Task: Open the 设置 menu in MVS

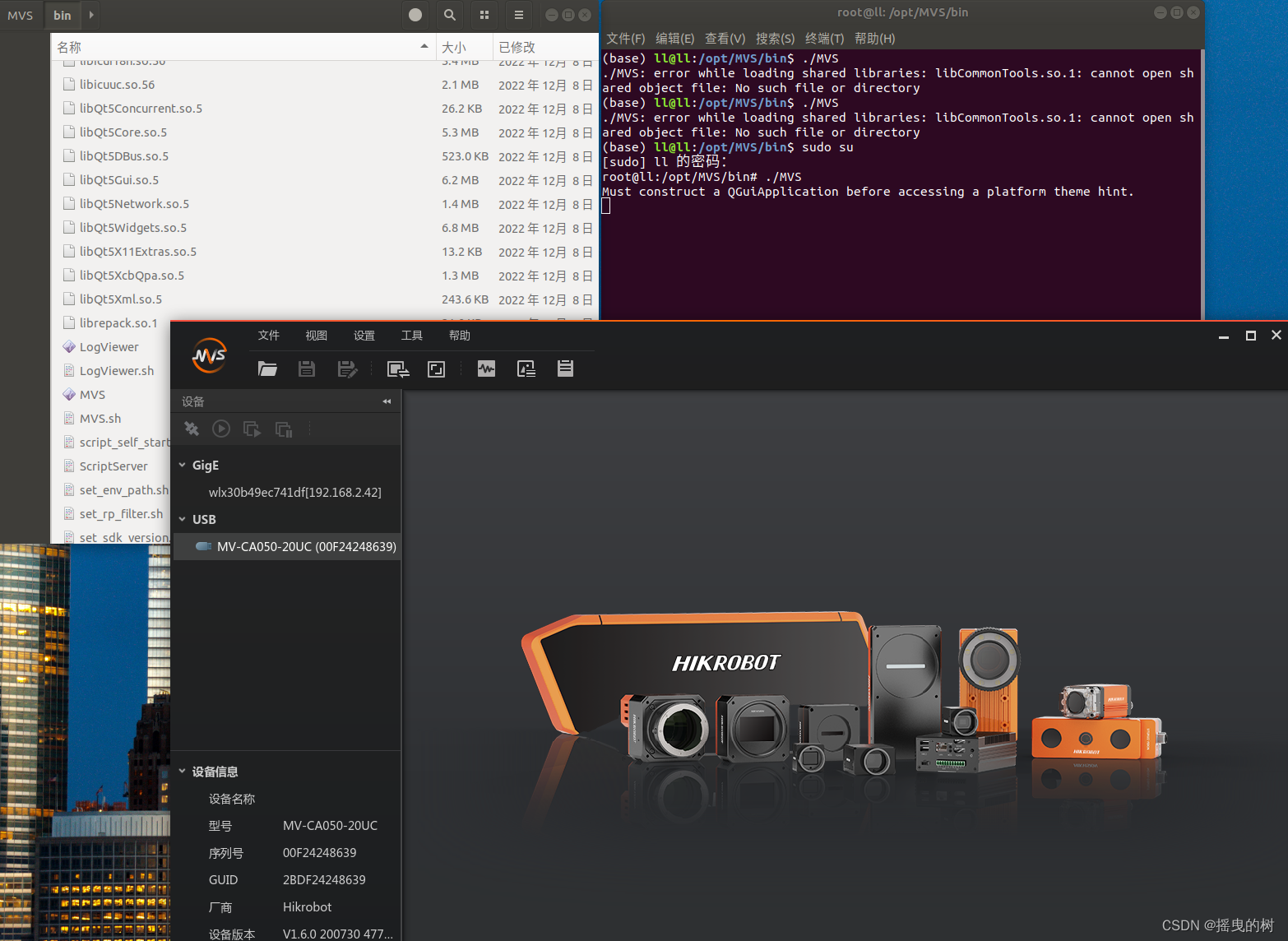Action: click(x=364, y=335)
